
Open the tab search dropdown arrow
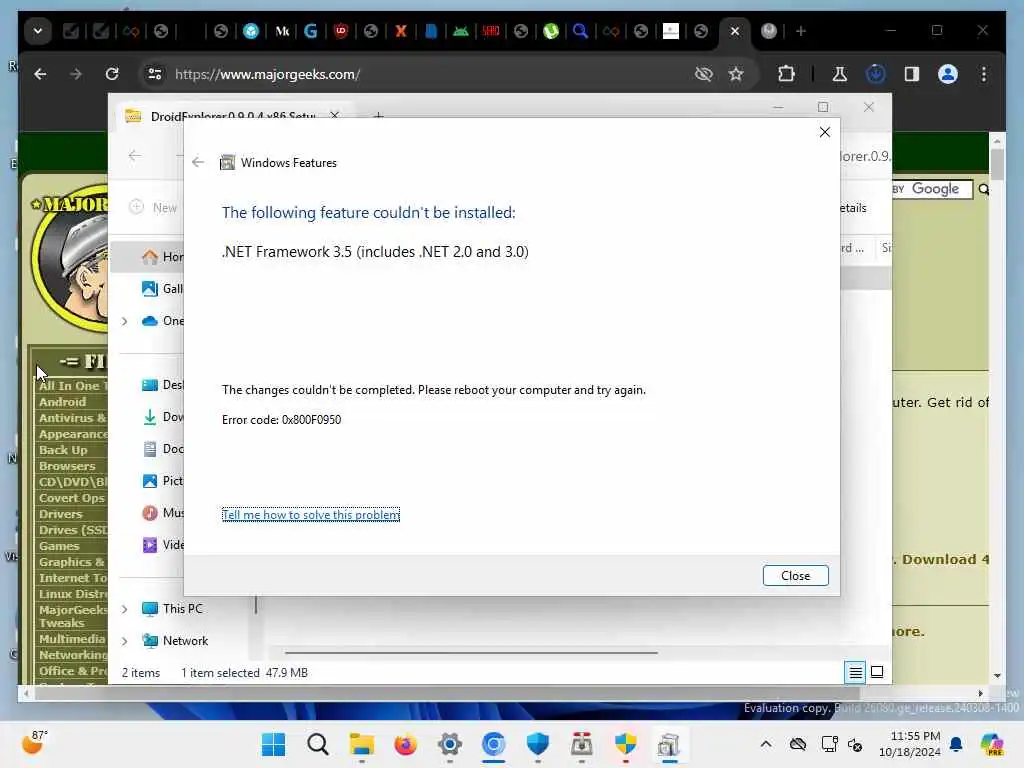[x=38, y=31]
